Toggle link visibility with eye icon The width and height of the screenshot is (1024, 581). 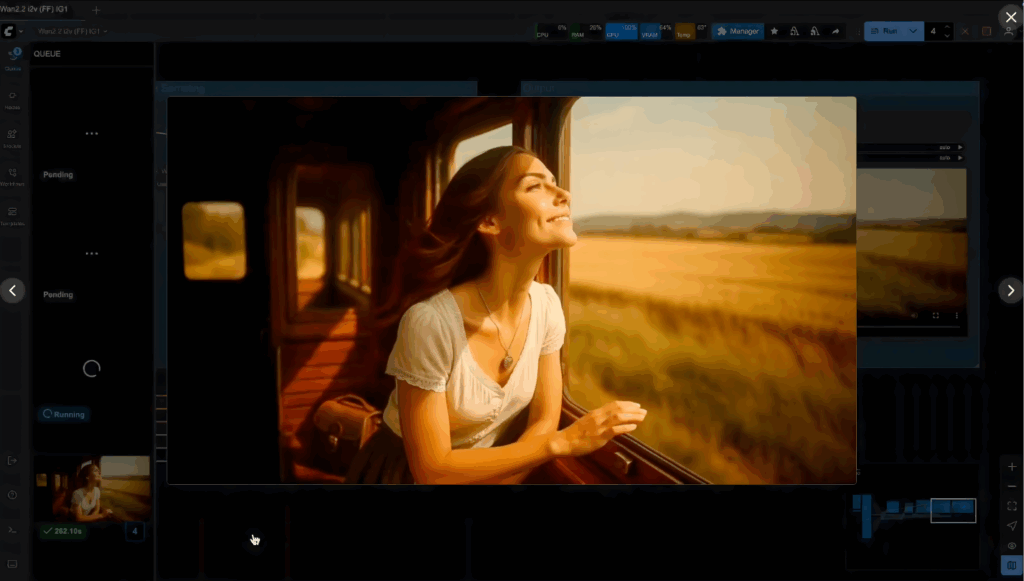pos(1012,546)
